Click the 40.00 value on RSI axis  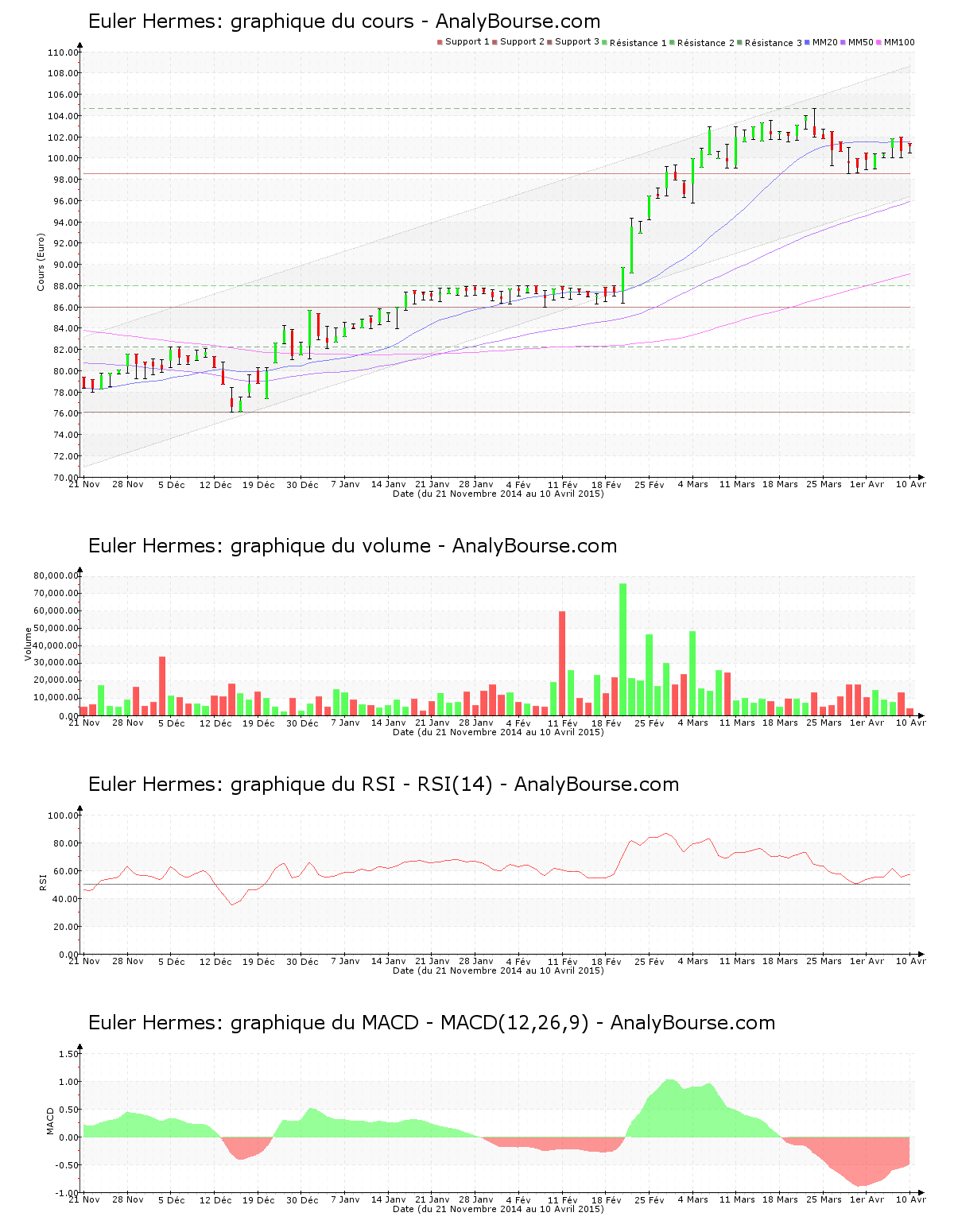(x=65, y=899)
